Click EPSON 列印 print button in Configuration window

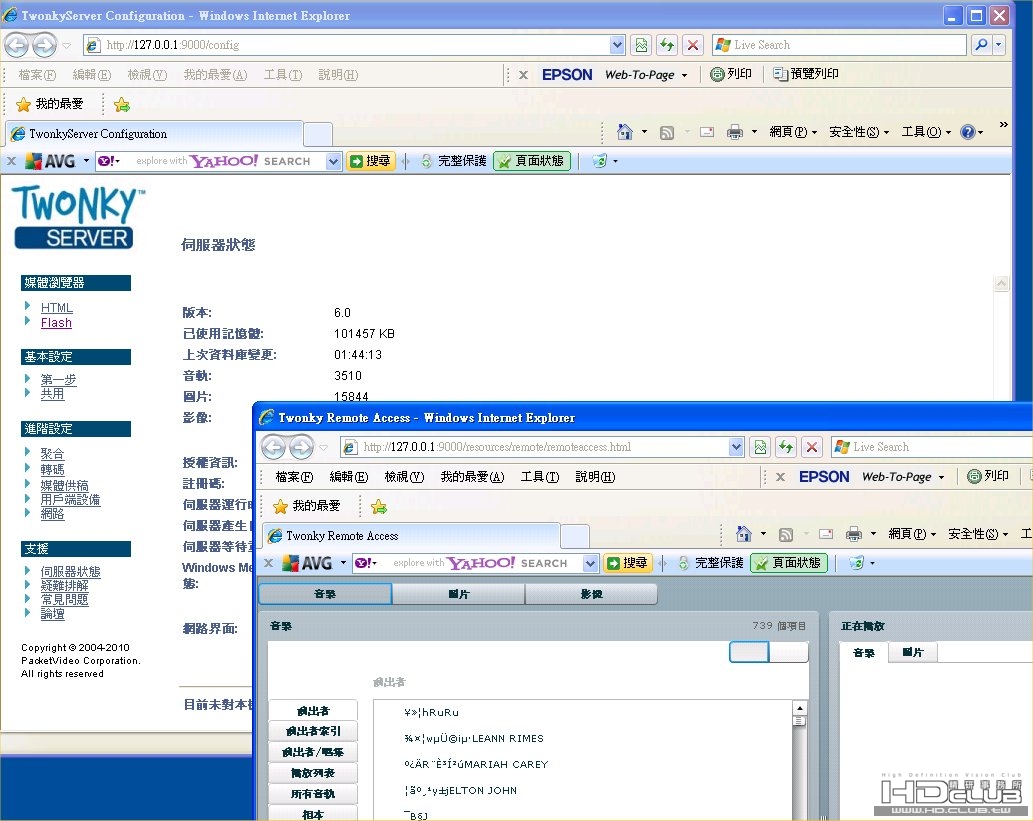731,74
